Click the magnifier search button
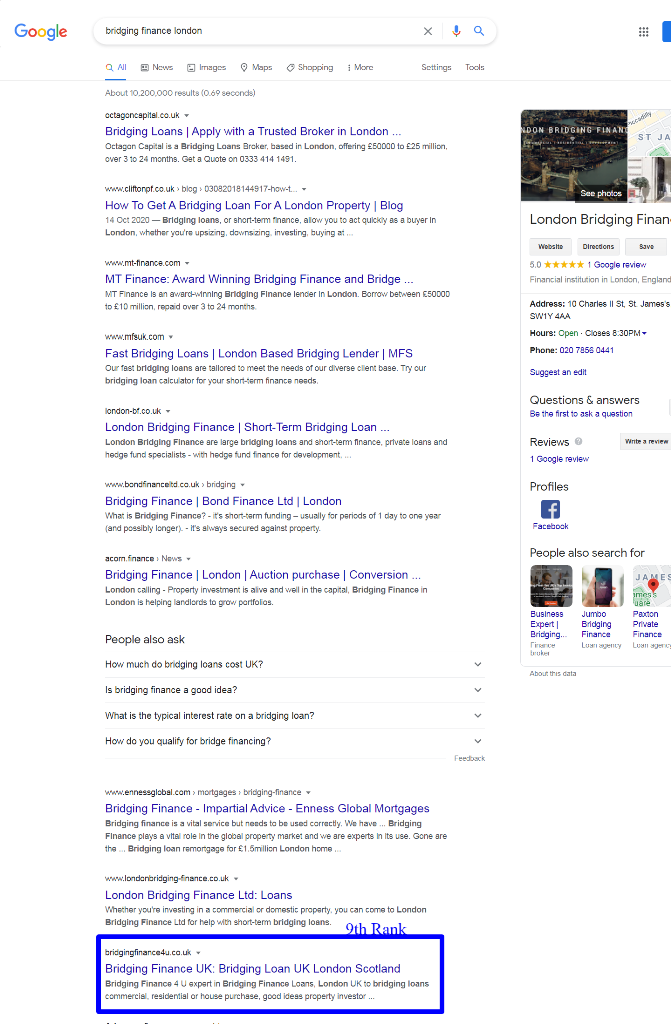 479,31
